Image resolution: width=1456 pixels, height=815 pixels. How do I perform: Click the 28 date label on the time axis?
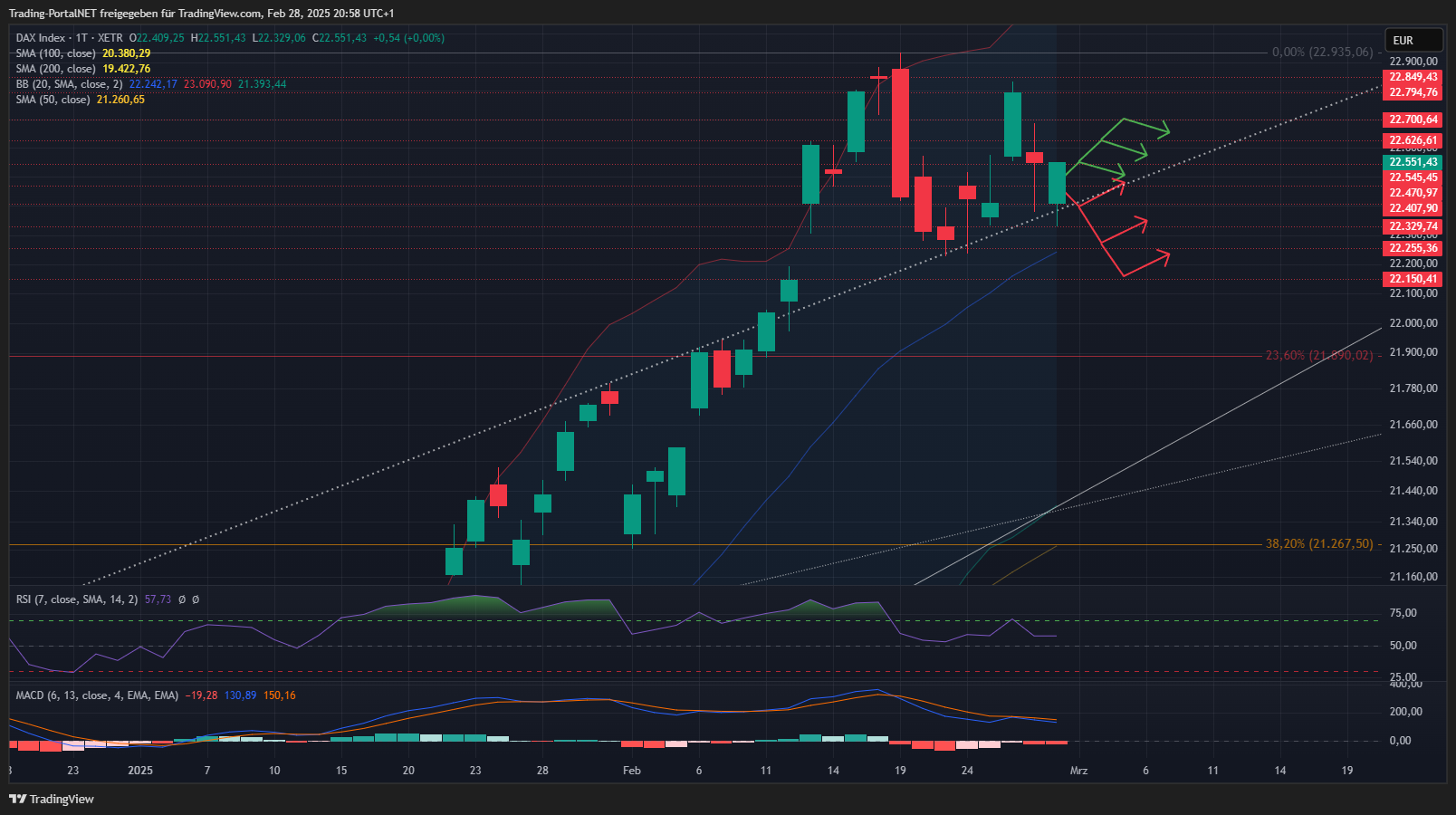pos(542,771)
